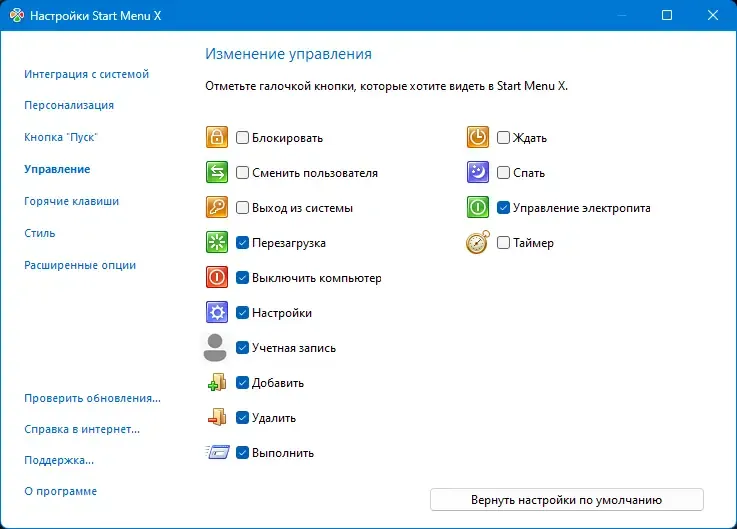Open the Справка в интернет link
This screenshot has width=737, height=529.
point(82,429)
